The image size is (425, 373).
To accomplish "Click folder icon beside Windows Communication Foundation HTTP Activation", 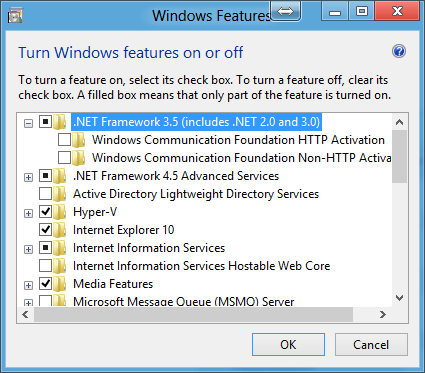I will click(x=79, y=140).
